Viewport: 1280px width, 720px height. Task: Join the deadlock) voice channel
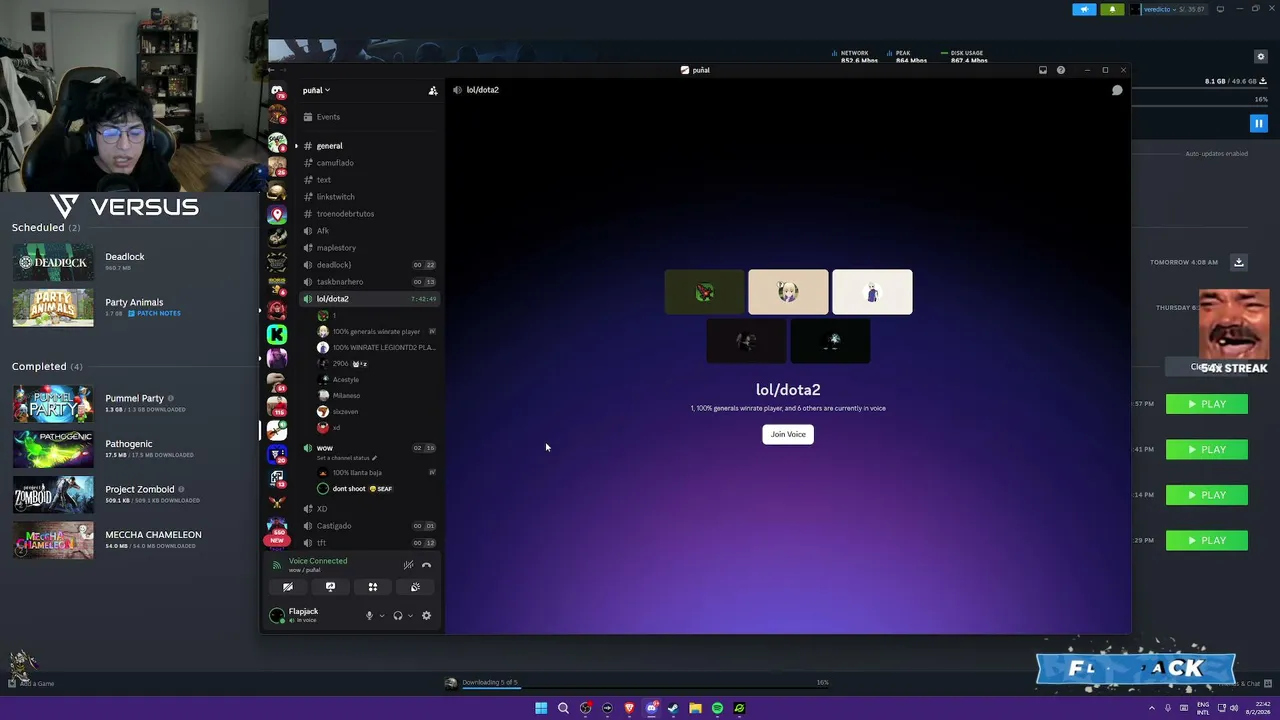pos(370,265)
